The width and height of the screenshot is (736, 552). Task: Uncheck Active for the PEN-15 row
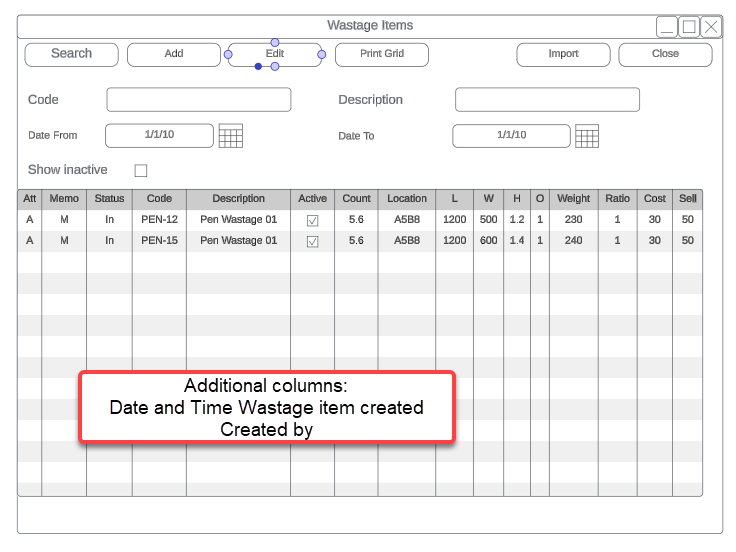312,241
